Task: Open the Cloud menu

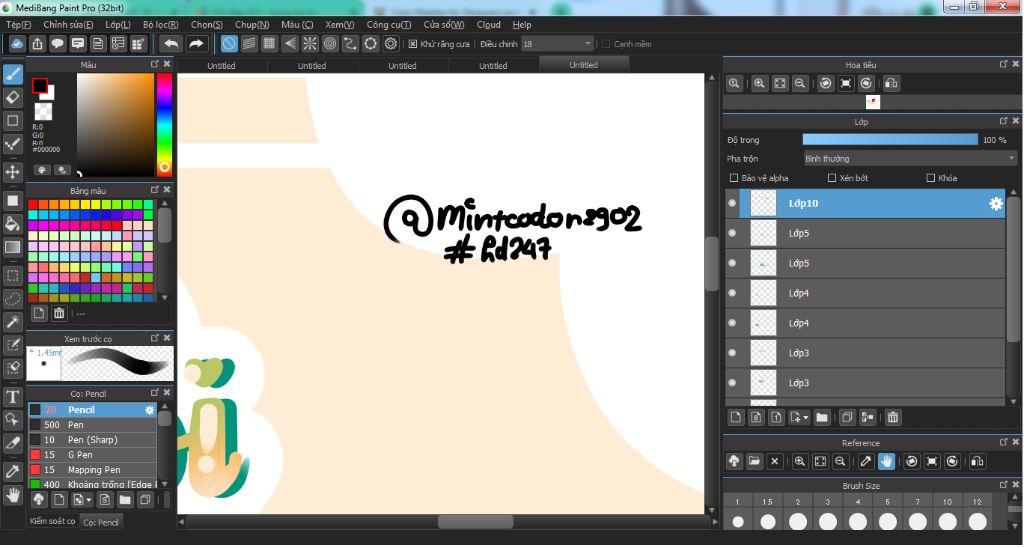Action: 488,25
